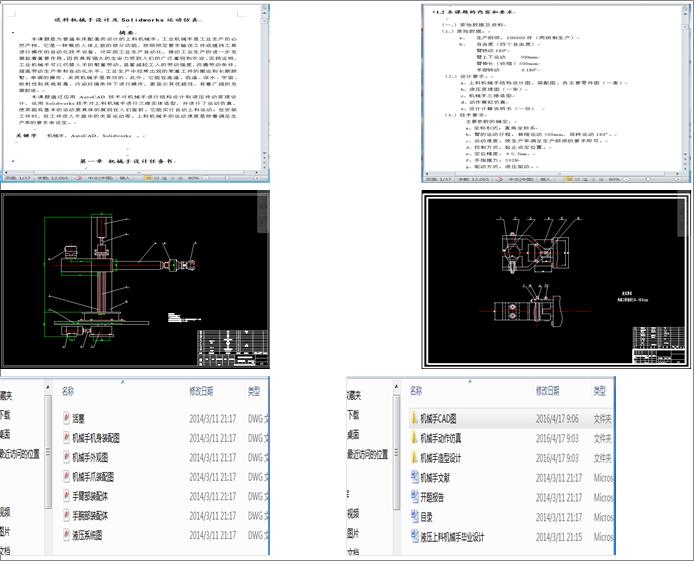Open the 机械手机身装配图 DWG file
Image resolution: width=694 pixels, height=561 pixels.
click(x=96, y=438)
